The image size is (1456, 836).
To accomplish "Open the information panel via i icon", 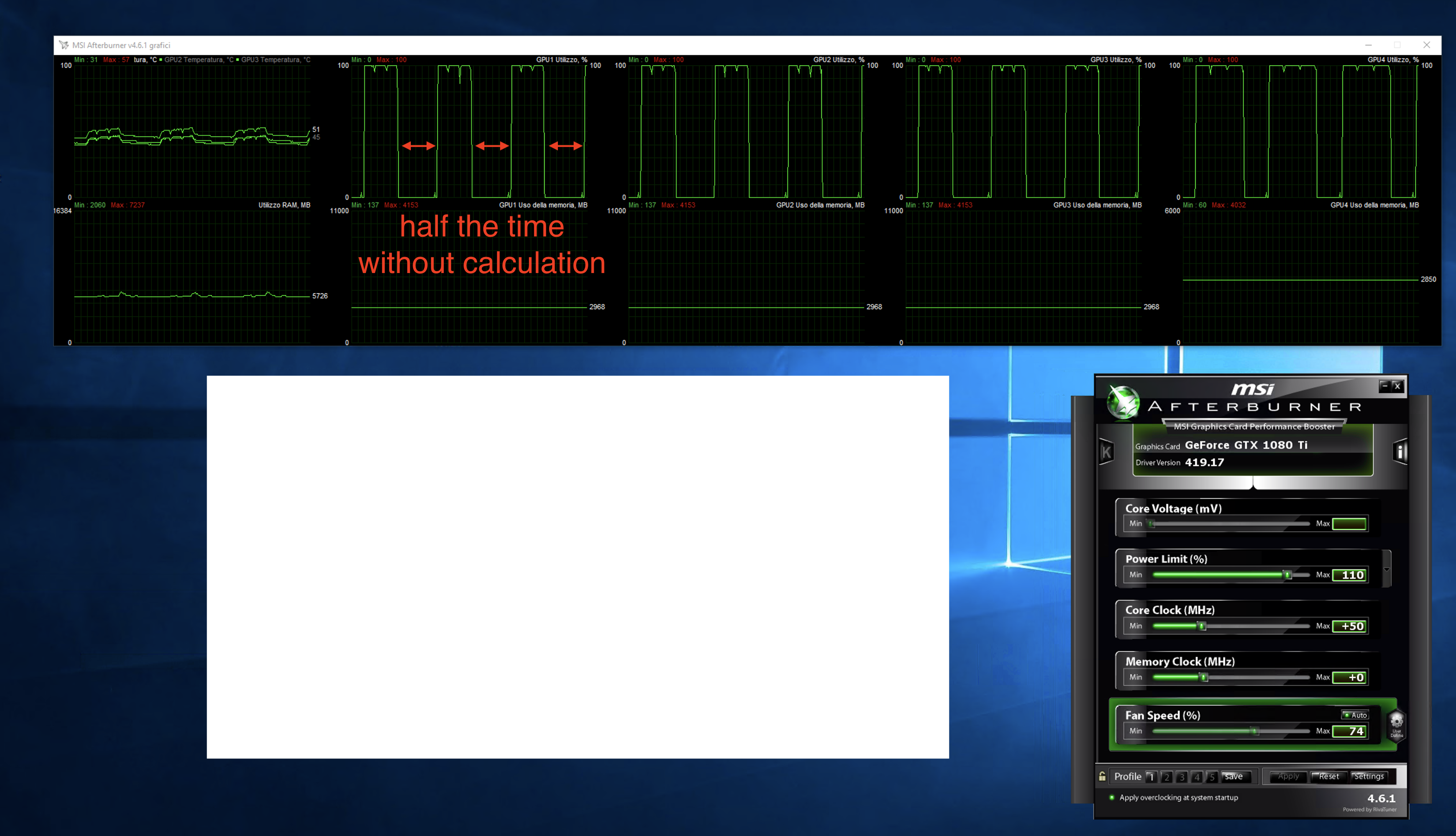I will tap(1400, 452).
